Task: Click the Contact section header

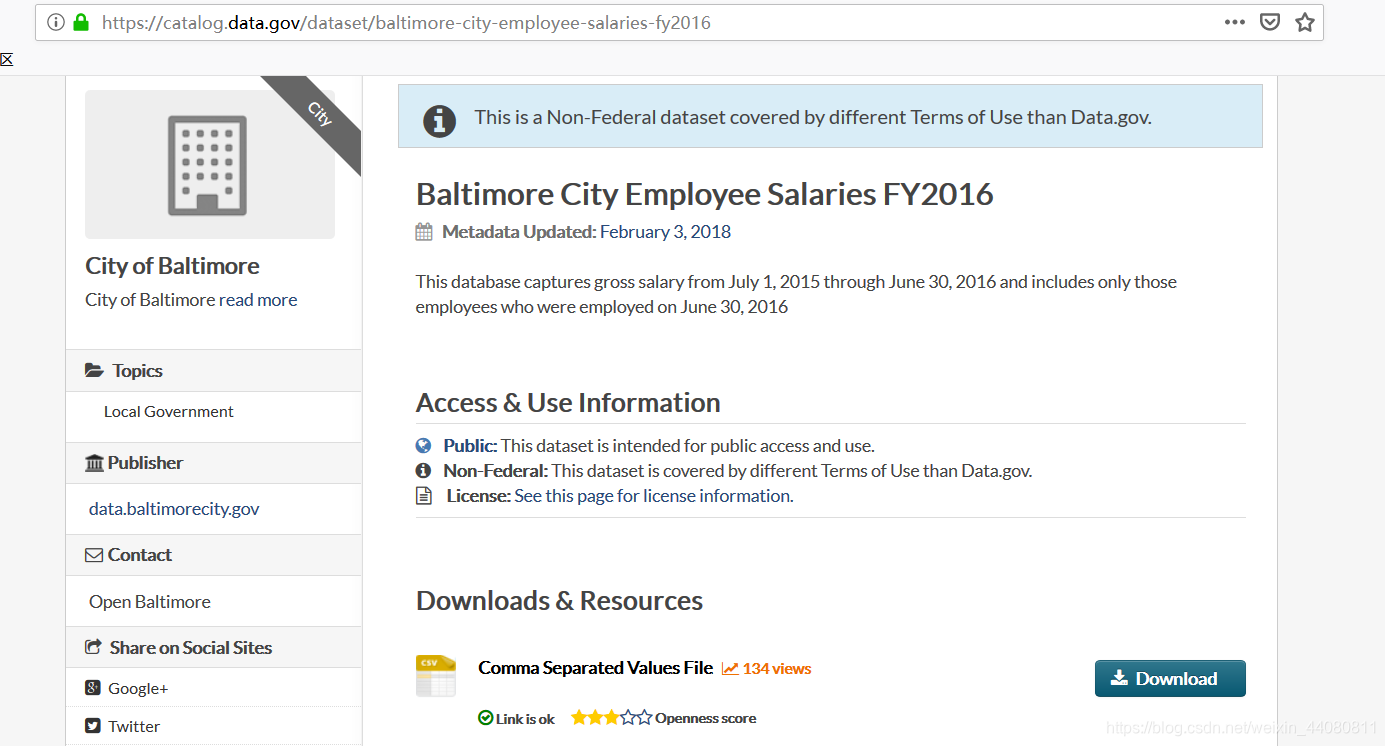Action: pos(214,555)
